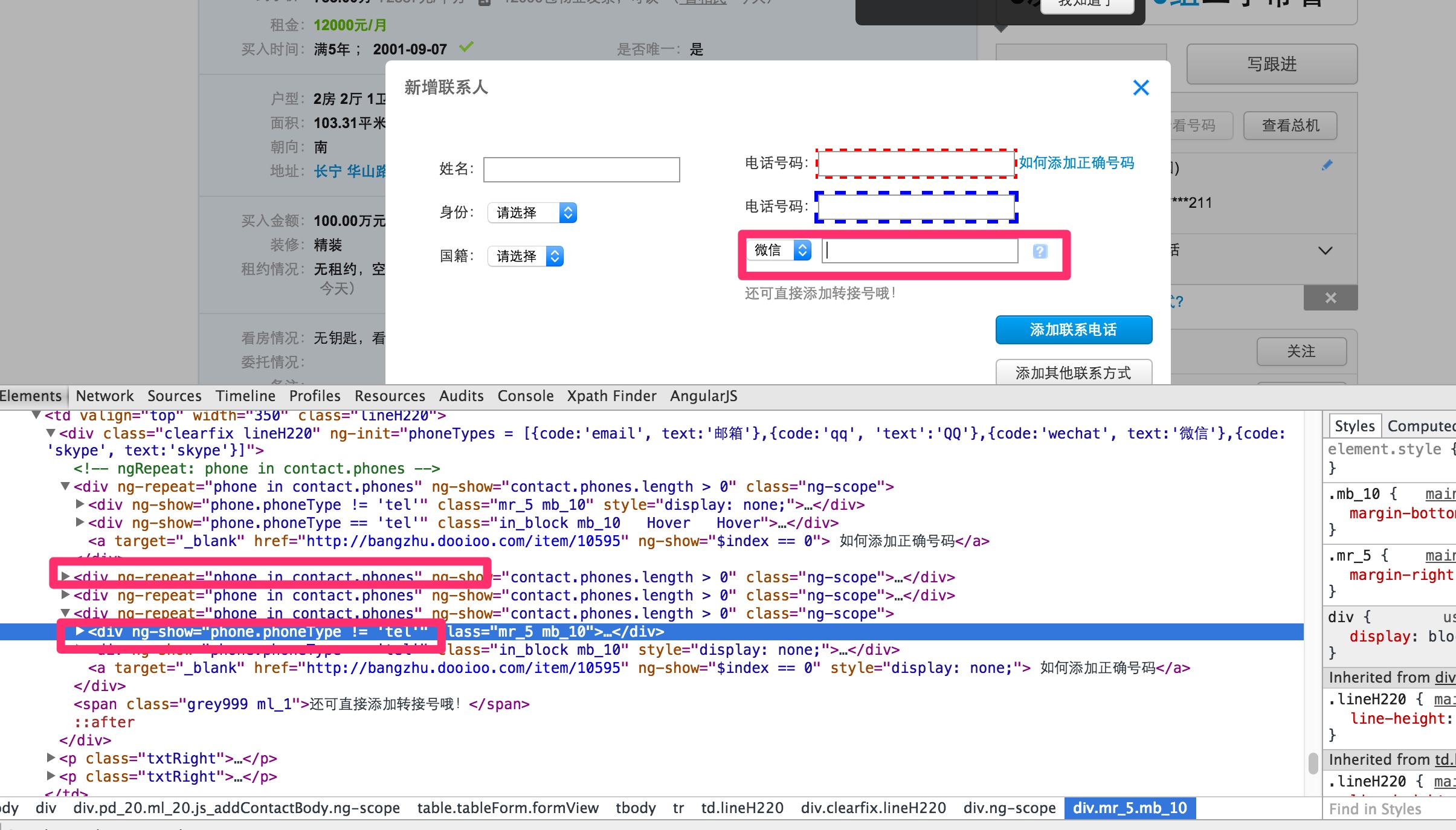Image resolution: width=1456 pixels, height=830 pixels.
Task: Expand the first phoneType != 'tel' display:none div
Action: pos(80,504)
